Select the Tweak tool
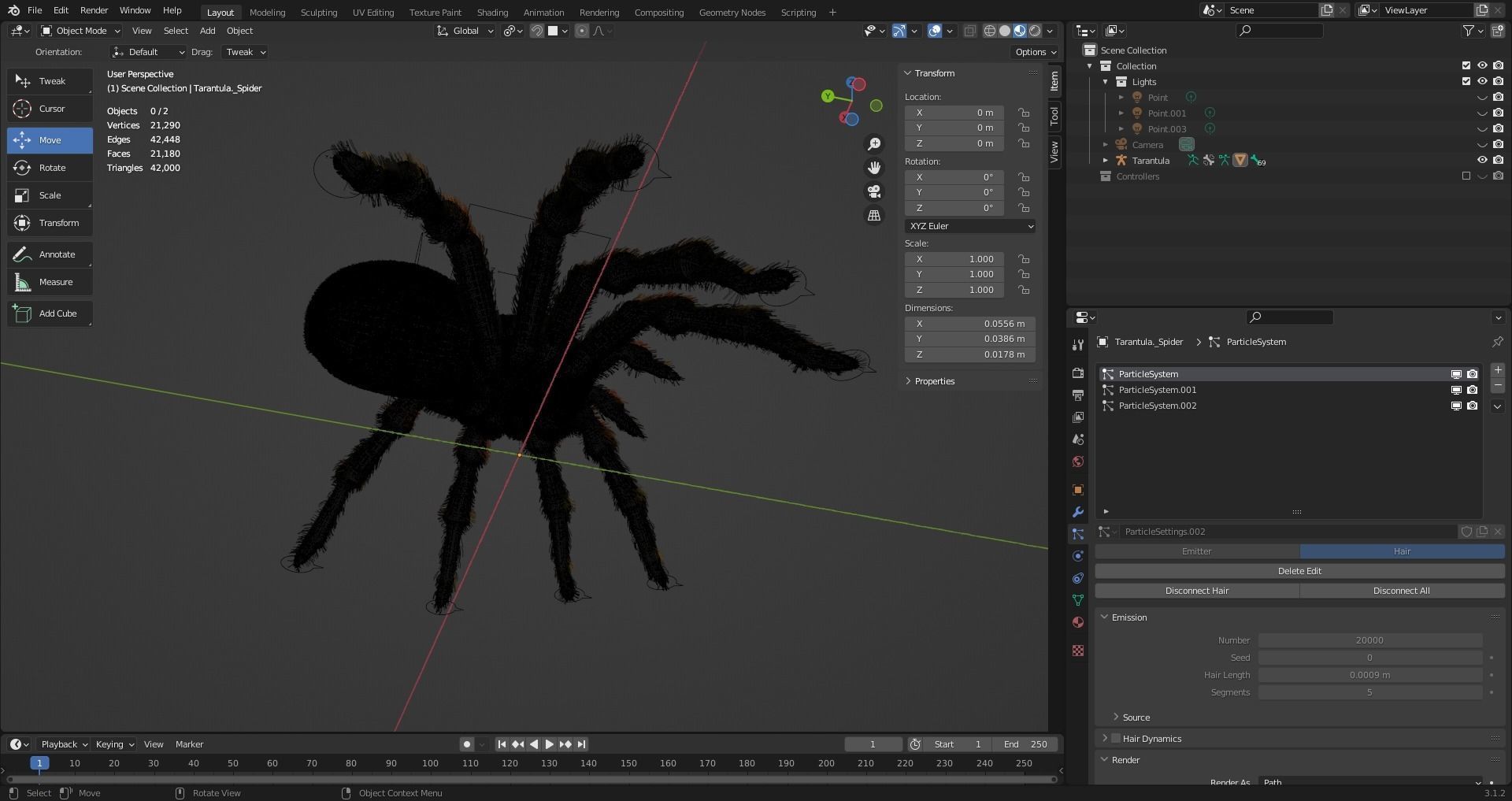The height and width of the screenshot is (801, 1512). point(50,81)
